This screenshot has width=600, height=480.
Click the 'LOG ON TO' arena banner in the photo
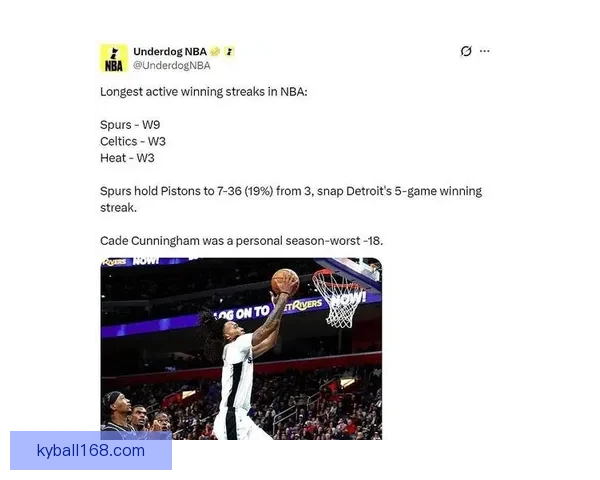[x=242, y=313]
